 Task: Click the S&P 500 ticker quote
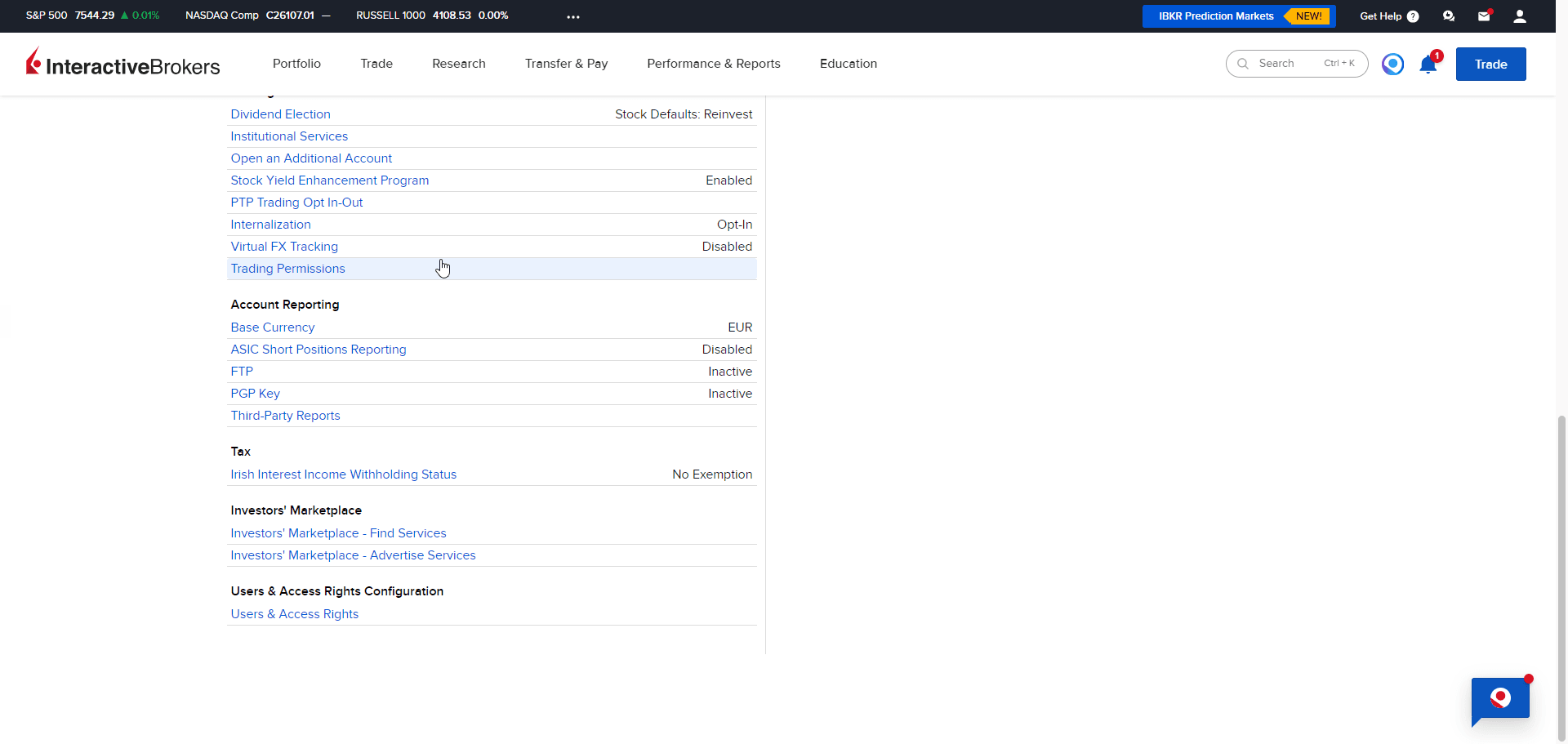pos(92,16)
